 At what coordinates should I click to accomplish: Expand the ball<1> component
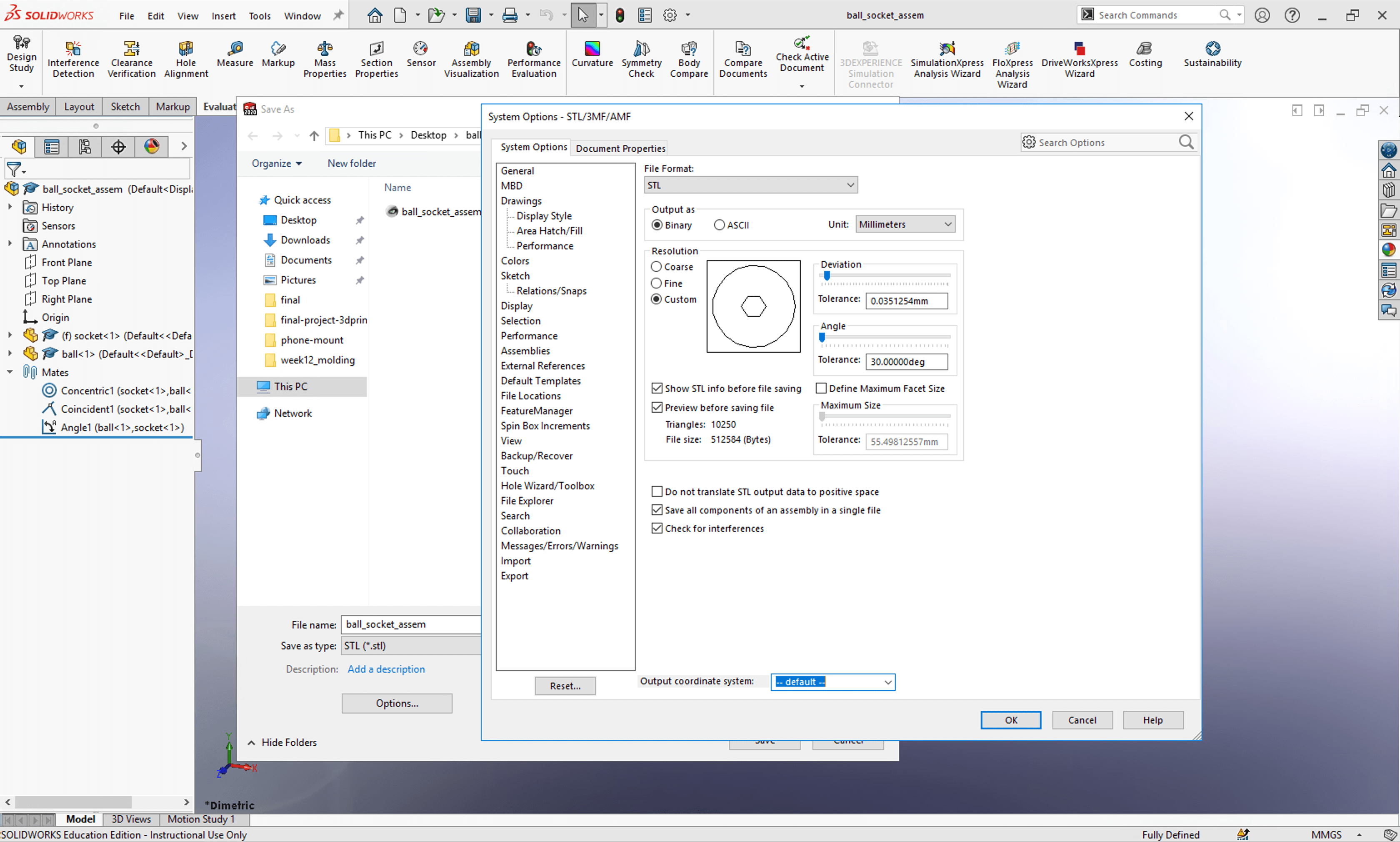(x=10, y=353)
